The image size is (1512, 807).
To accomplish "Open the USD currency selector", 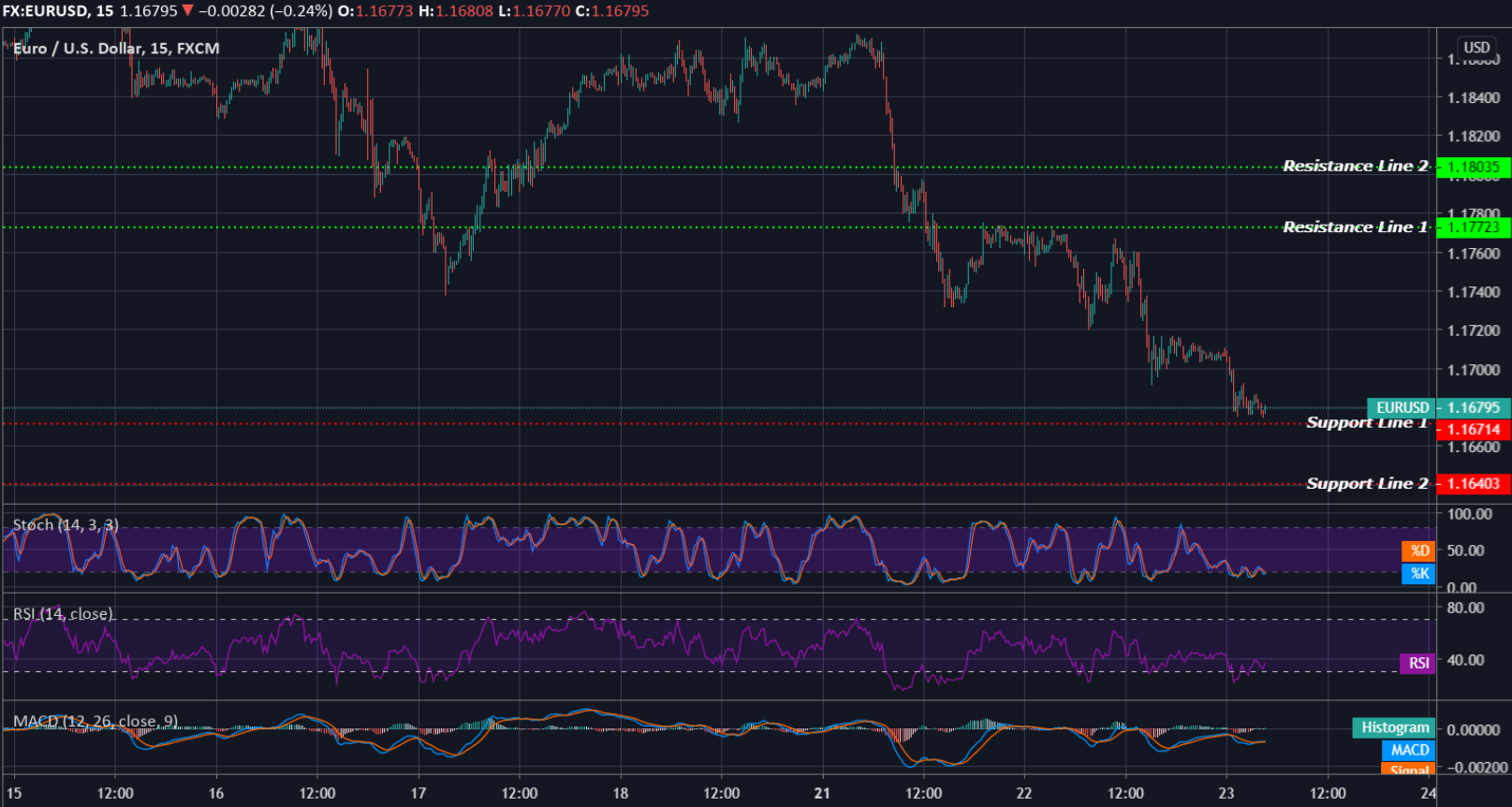I will click(x=1476, y=47).
